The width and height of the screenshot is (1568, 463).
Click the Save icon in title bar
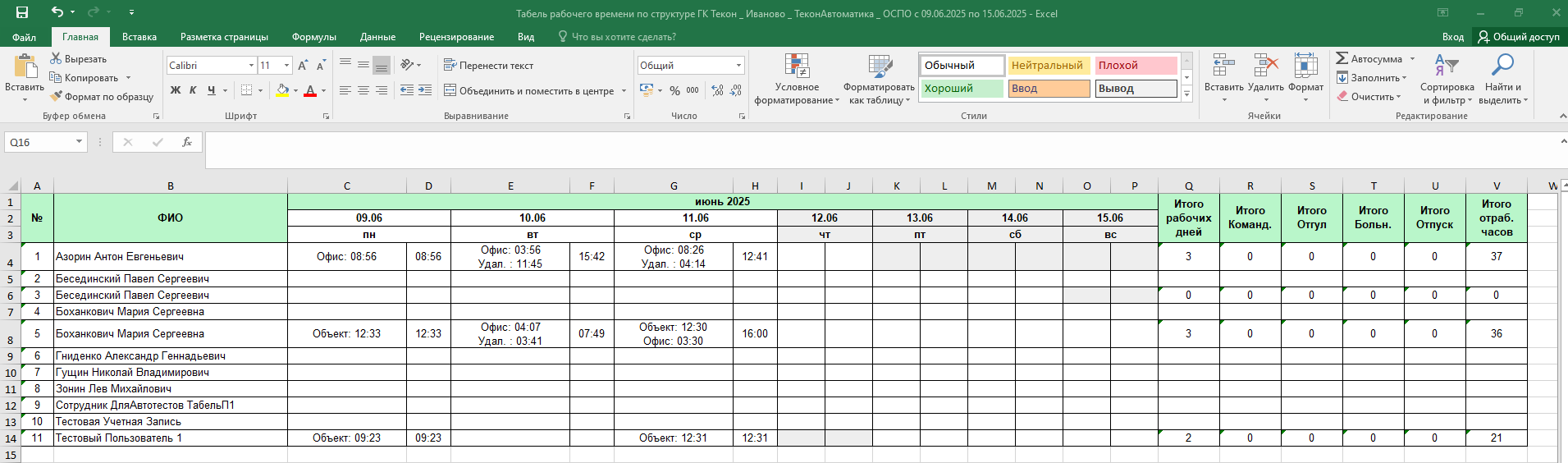[x=22, y=12]
